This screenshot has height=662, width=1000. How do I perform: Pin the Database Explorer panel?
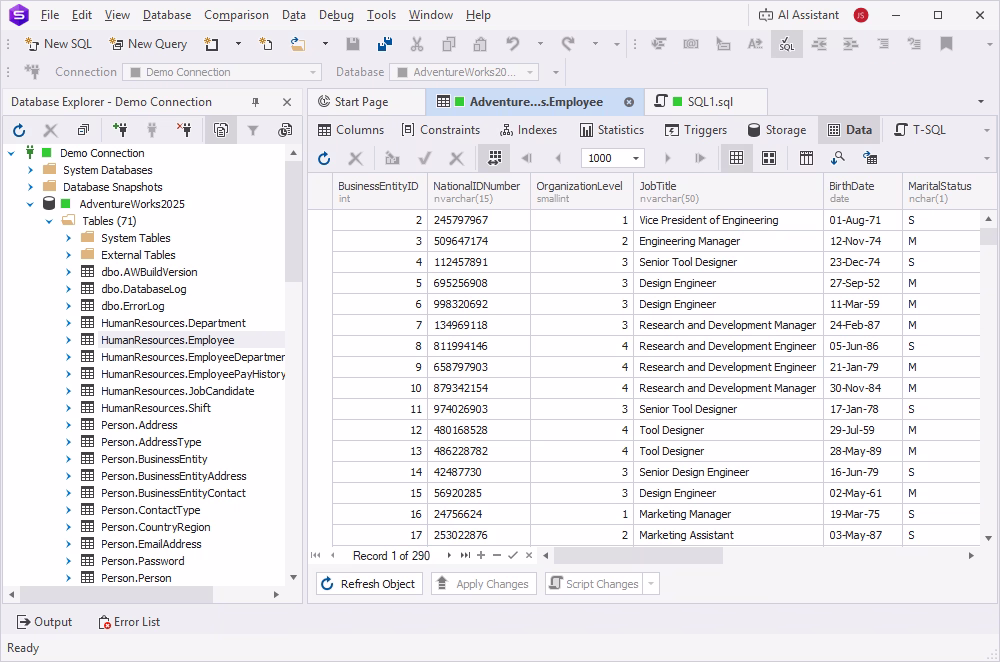coord(256,102)
